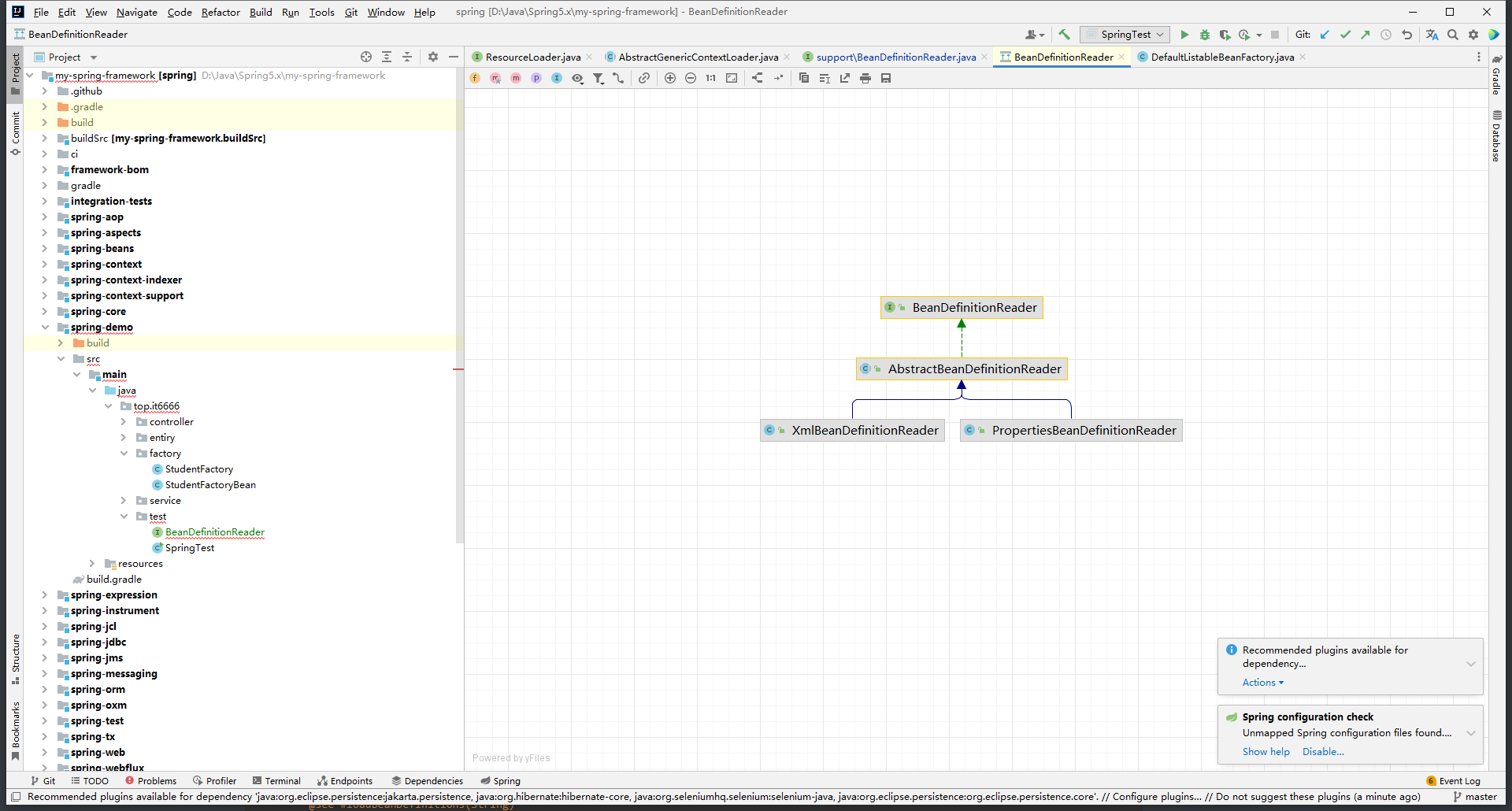Expand the spring-core module folder
1512x811 pixels.
coord(45,312)
